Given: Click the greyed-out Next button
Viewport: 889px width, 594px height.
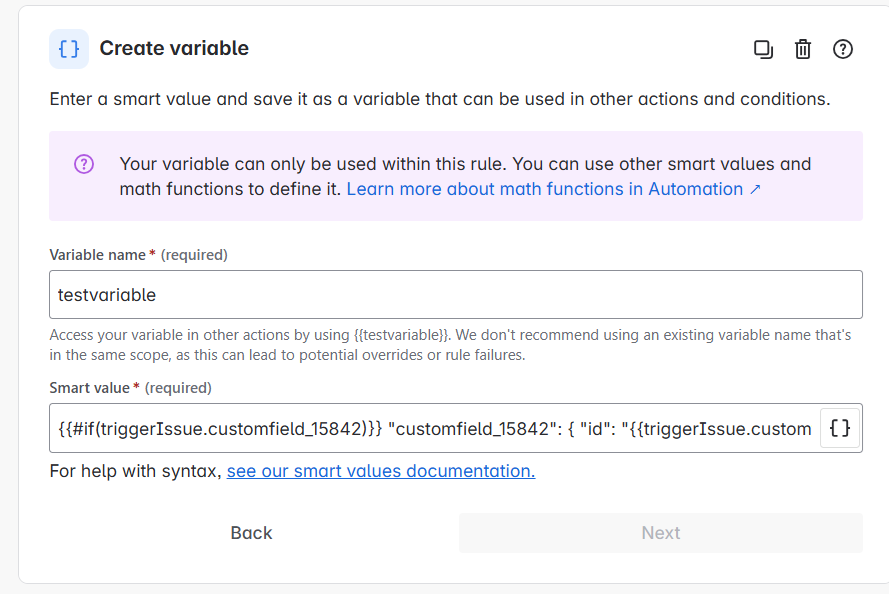Looking at the screenshot, I should tap(660, 533).
